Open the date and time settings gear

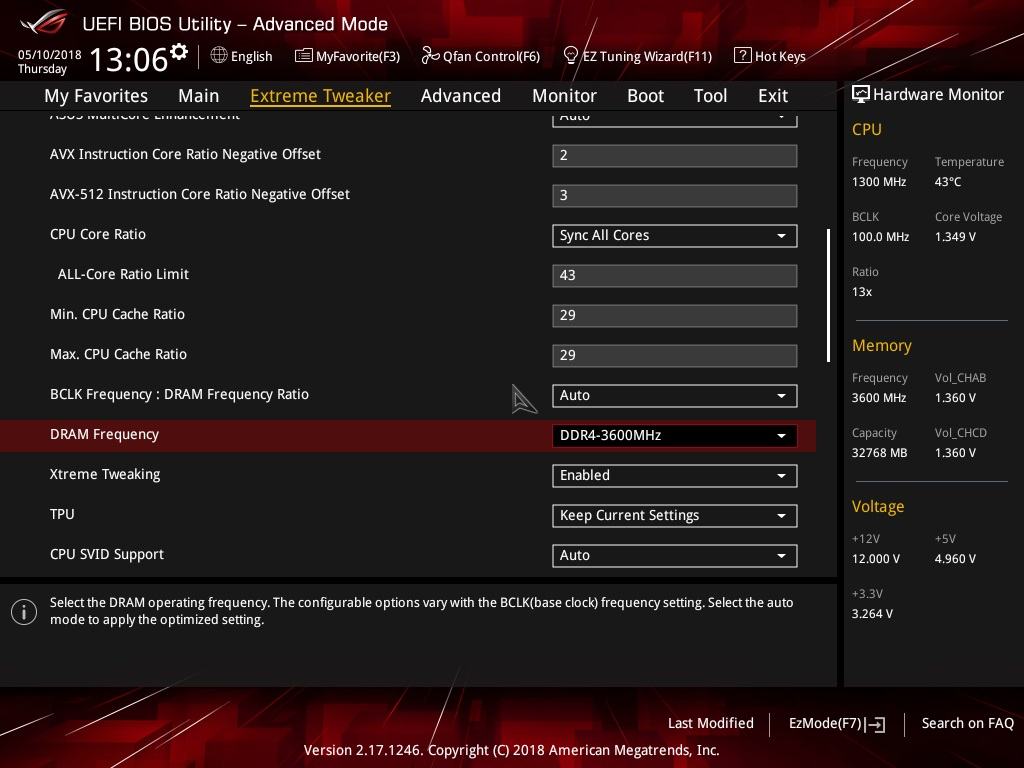(179, 51)
